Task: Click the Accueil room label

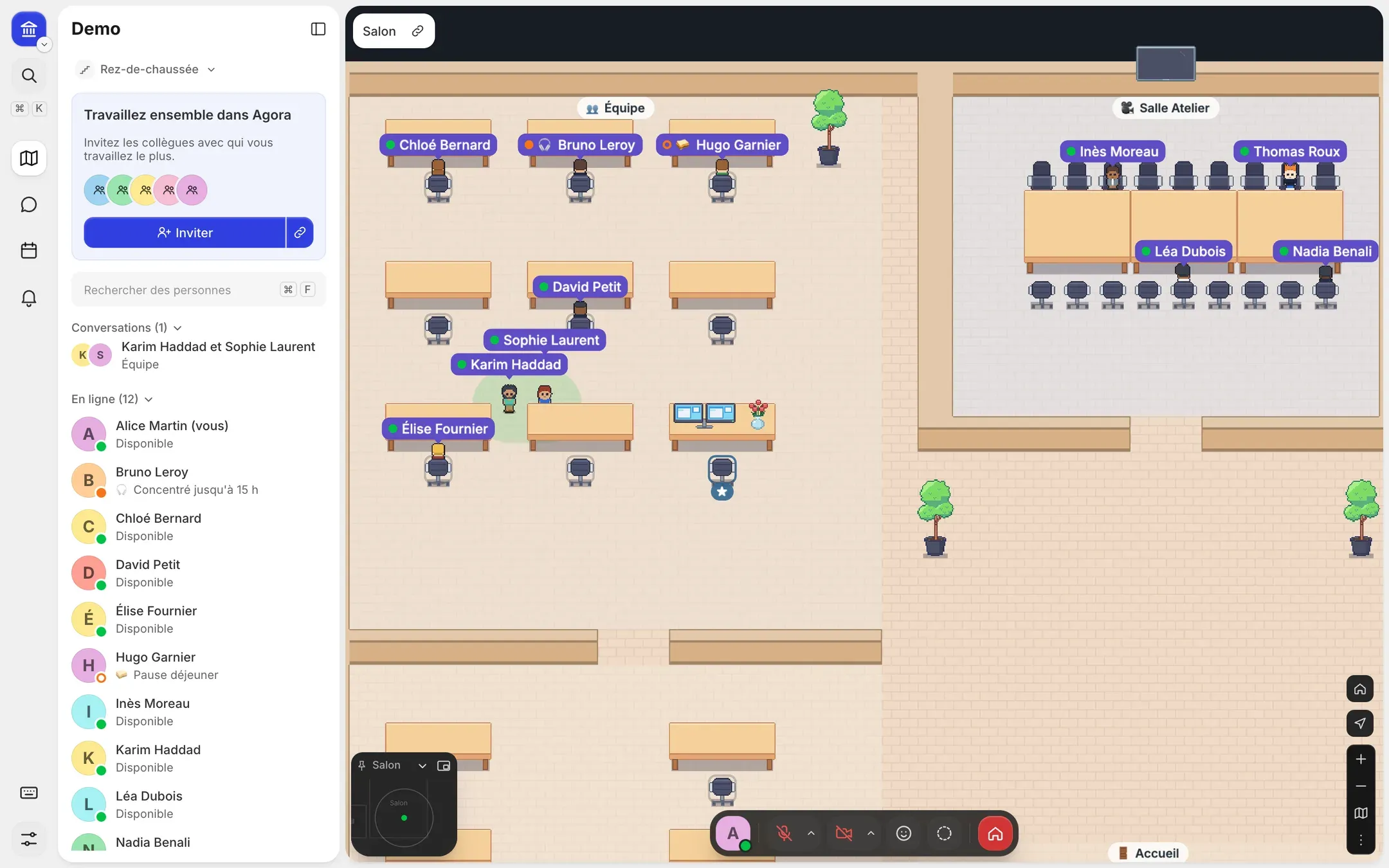Action: point(1148,853)
